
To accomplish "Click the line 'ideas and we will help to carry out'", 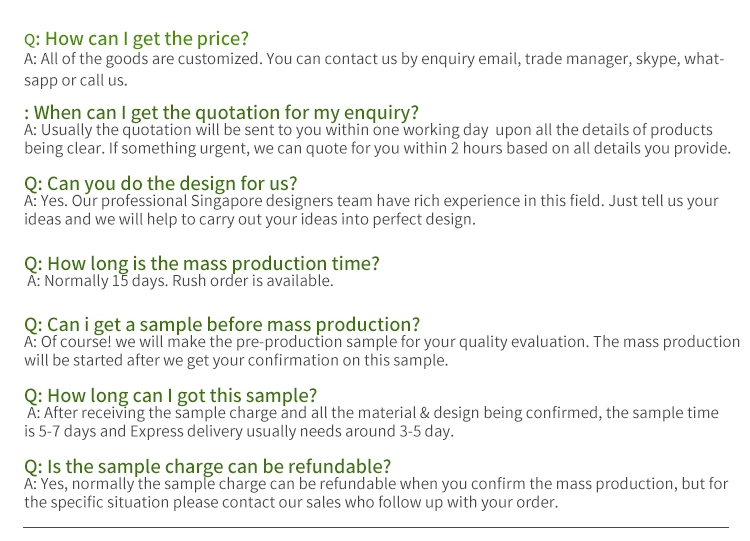I will (x=250, y=220).
